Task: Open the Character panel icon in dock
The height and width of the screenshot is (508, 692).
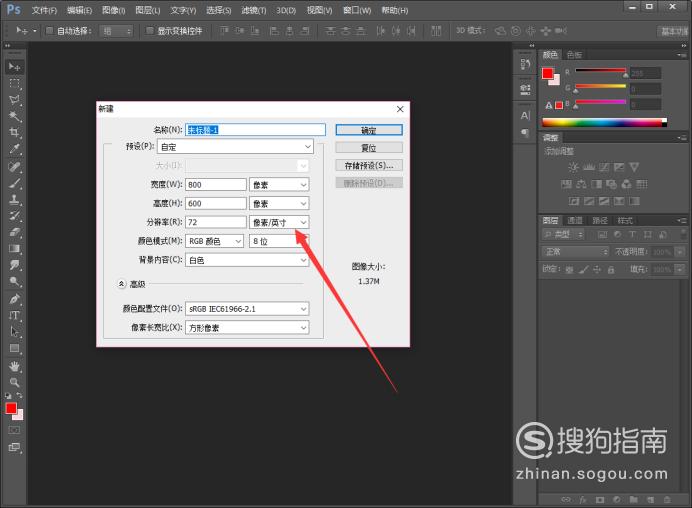Action: pyautogui.click(x=525, y=116)
